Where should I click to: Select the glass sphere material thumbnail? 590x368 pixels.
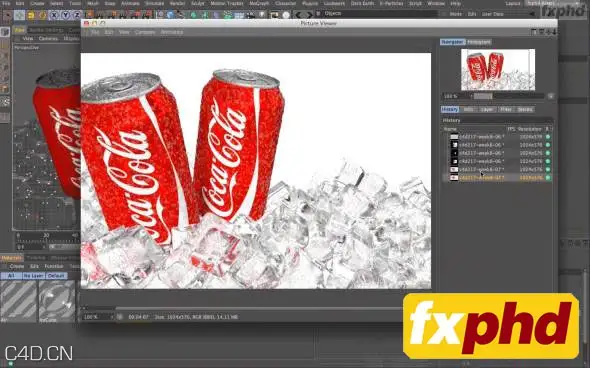pos(57,300)
